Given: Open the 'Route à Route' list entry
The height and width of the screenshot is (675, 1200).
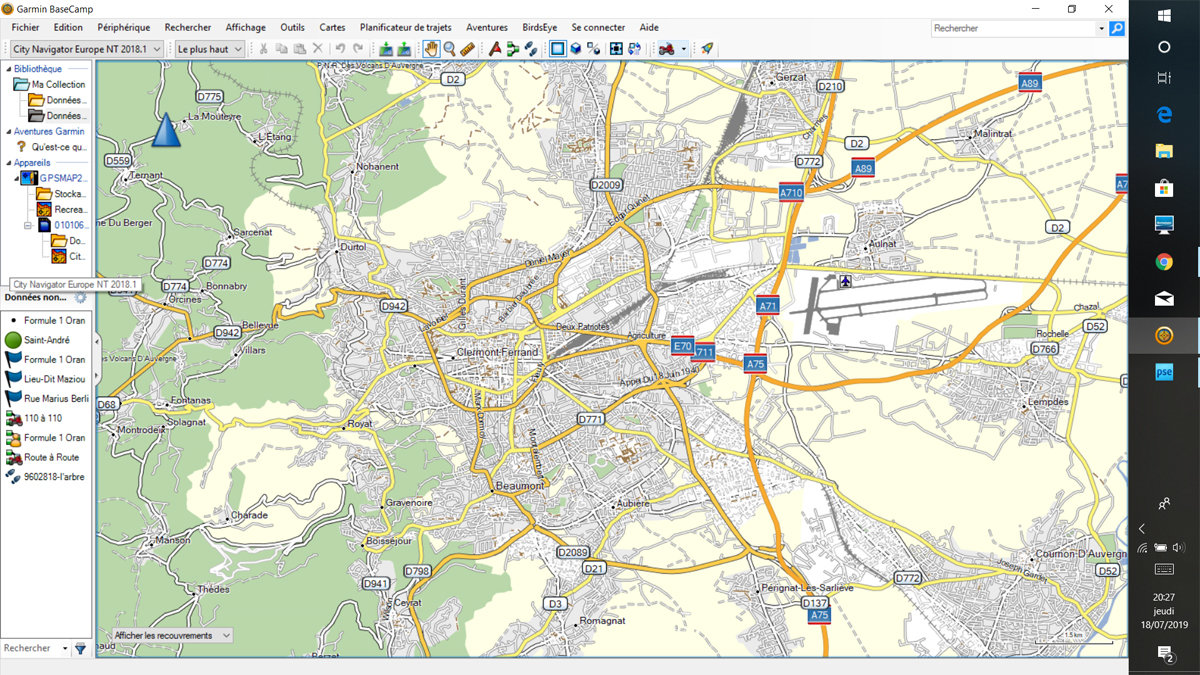Looking at the screenshot, I should click(x=50, y=457).
